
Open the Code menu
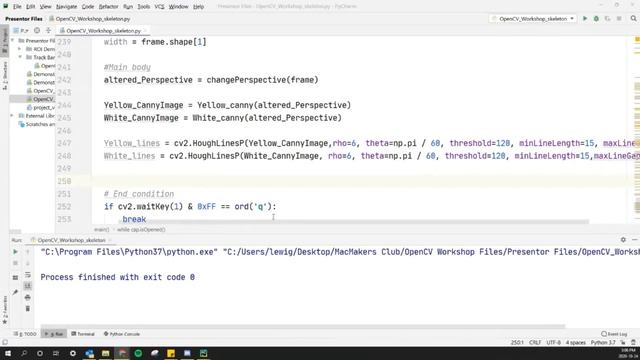88,7
